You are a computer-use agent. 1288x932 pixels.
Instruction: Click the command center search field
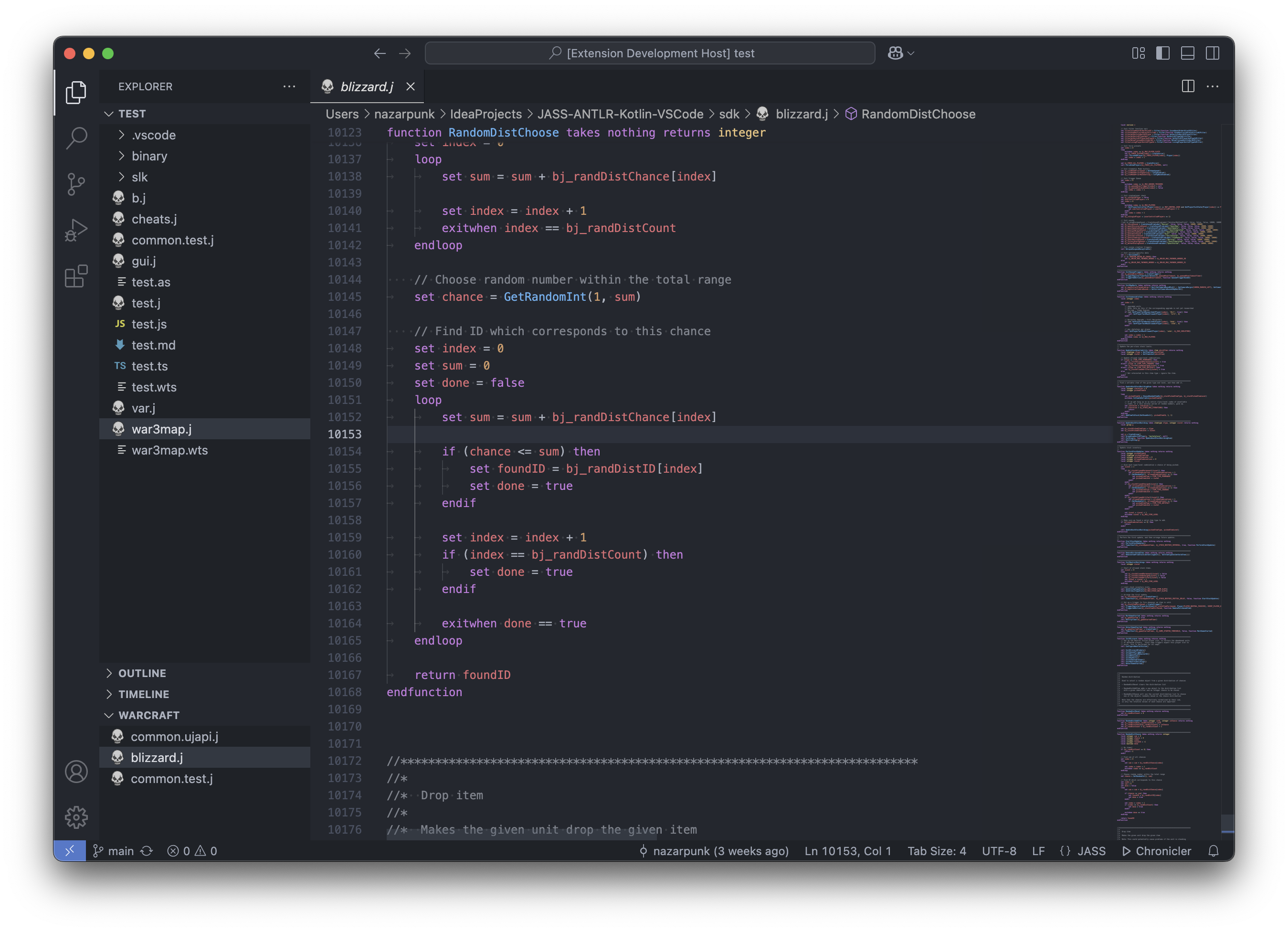pos(650,53)
